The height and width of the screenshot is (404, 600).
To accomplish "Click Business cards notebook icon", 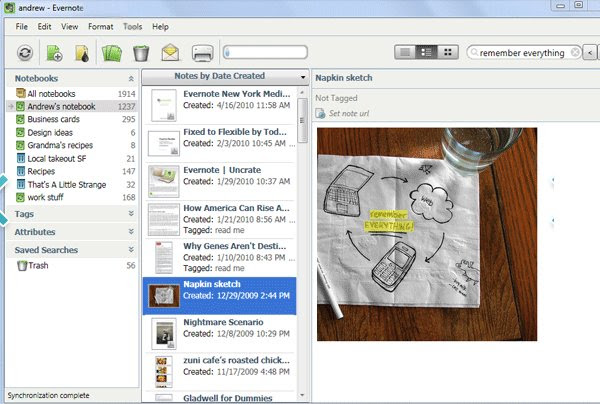I will click(x=21, y=119).
